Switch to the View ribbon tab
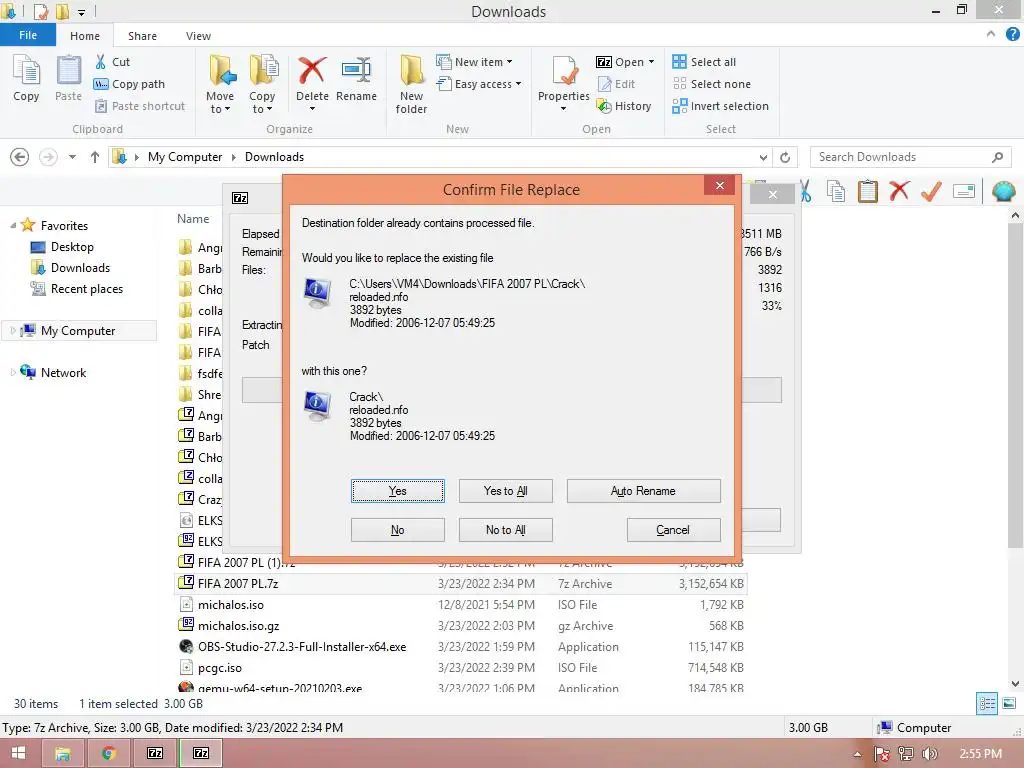Screen dimensions: 1024x768 click(x=199, y=36)
